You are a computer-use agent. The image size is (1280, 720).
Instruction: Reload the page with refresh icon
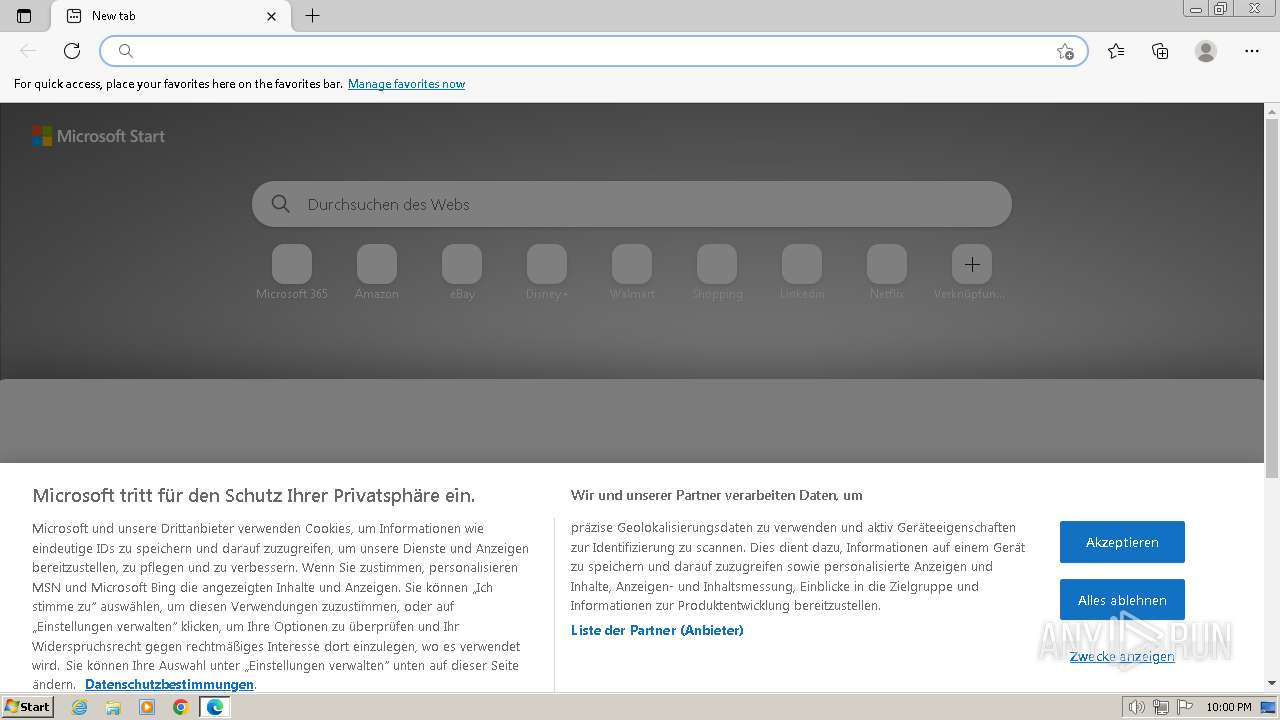click(x=72, y=51)
